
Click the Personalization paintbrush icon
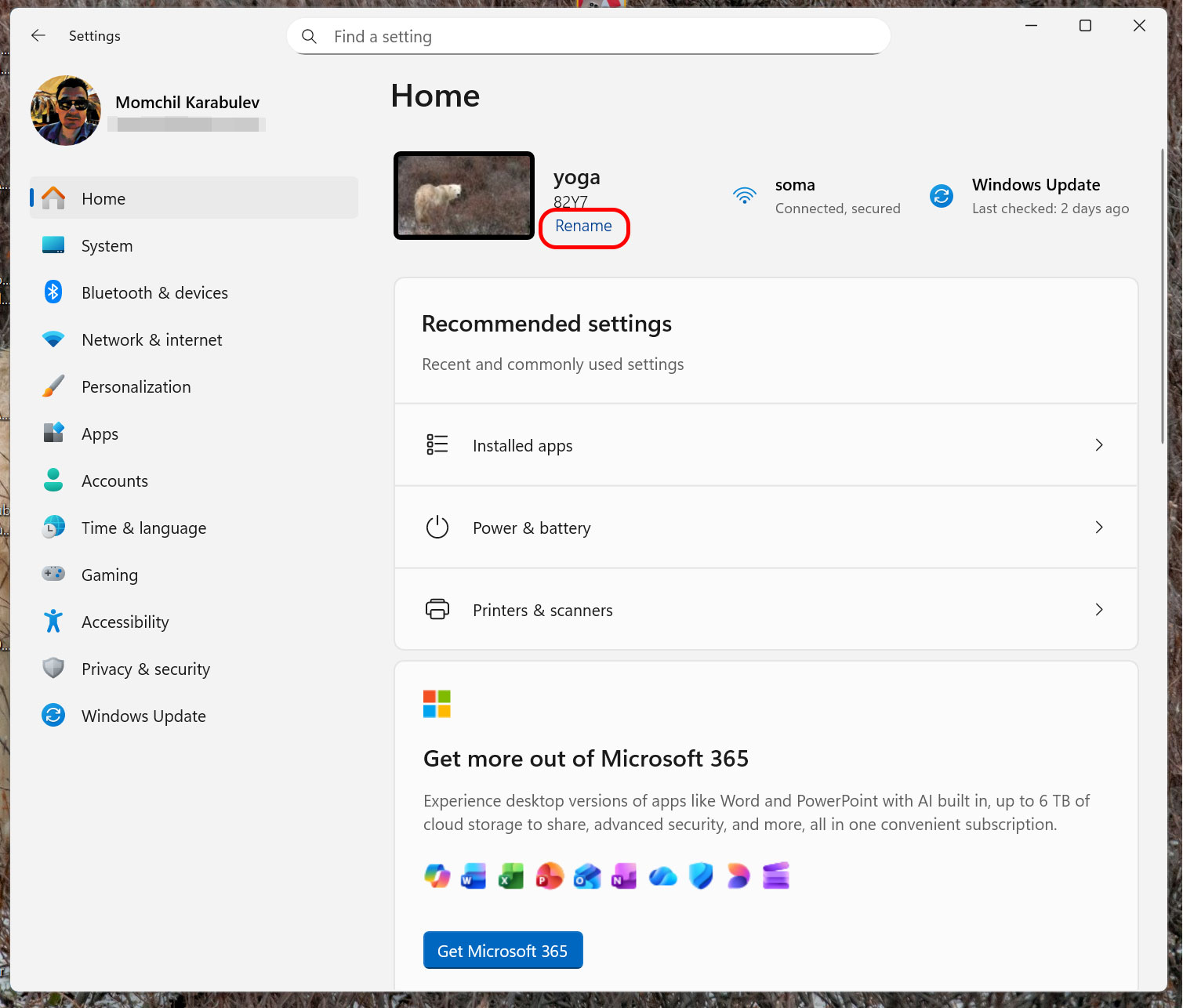[x=53, y=386]
